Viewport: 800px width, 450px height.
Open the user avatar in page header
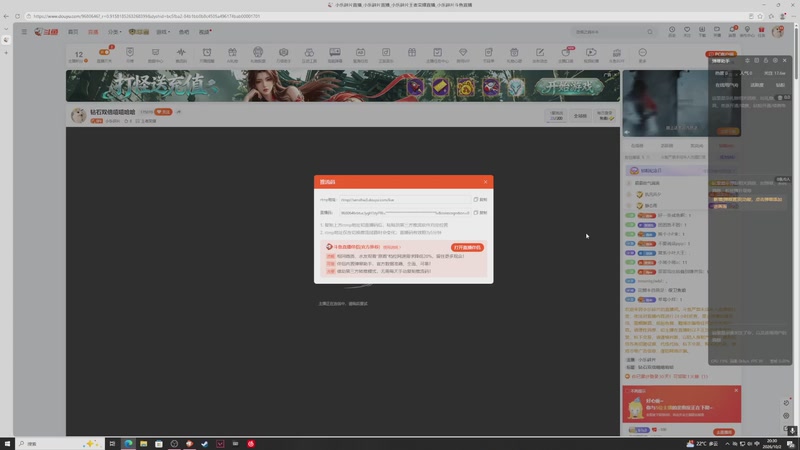point(778,32)
